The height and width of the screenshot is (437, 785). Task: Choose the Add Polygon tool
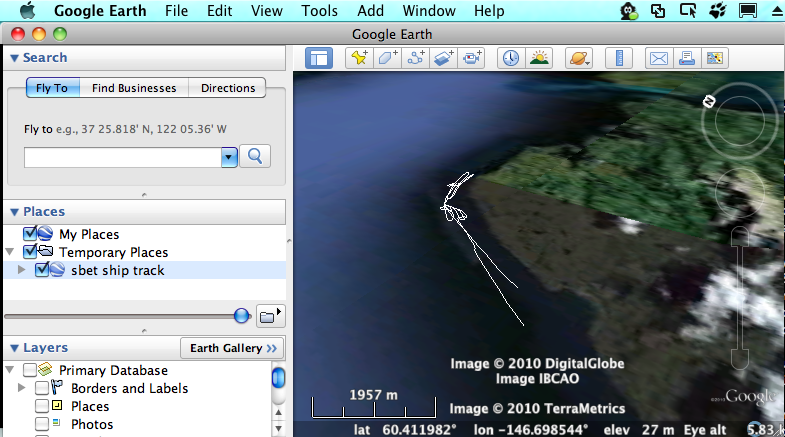[x=387, y=58]
